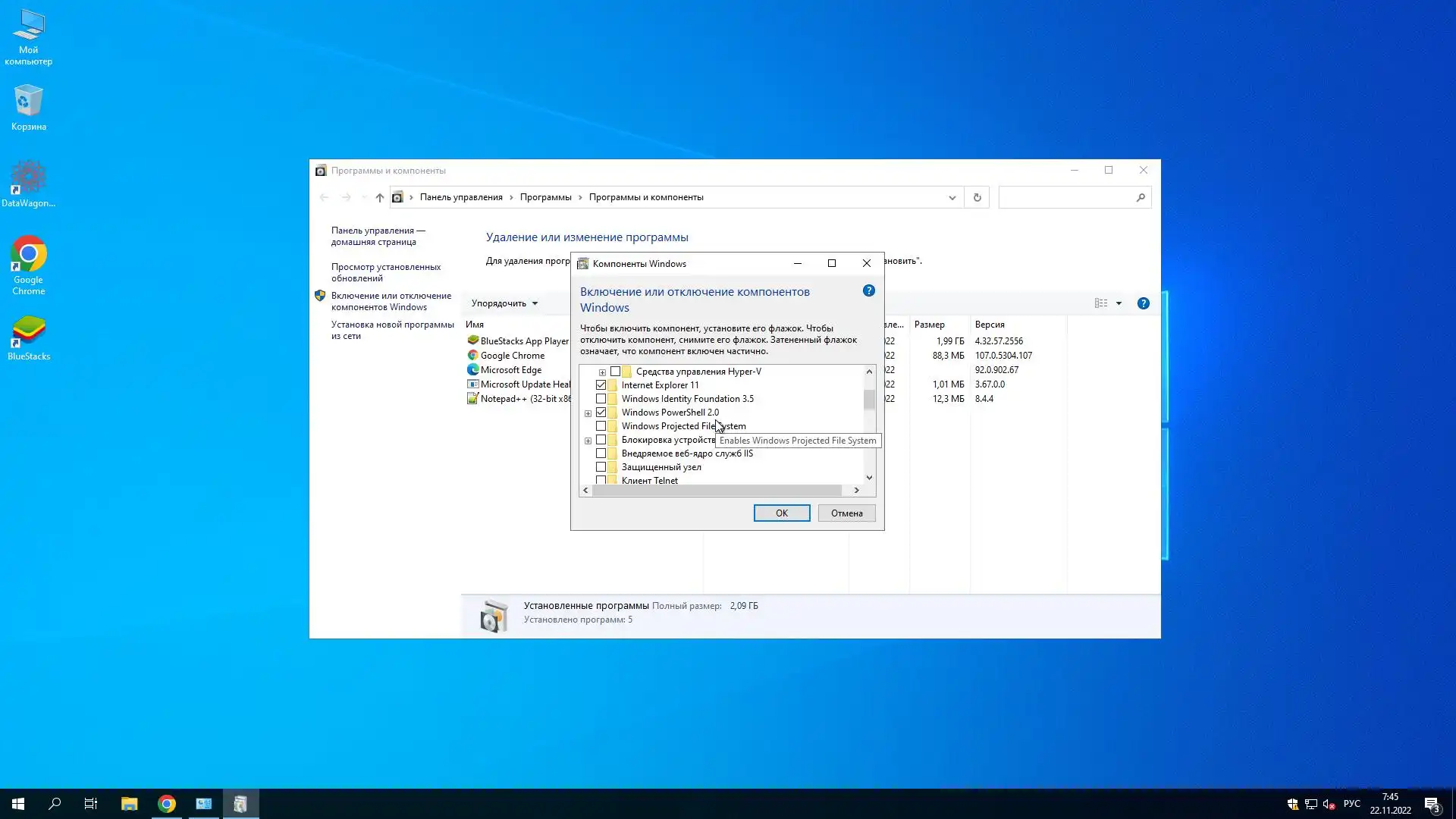Click Программы breadcrumb in address bar
This screenshot has height=819, width=1456.
click(x=545, y=197)
